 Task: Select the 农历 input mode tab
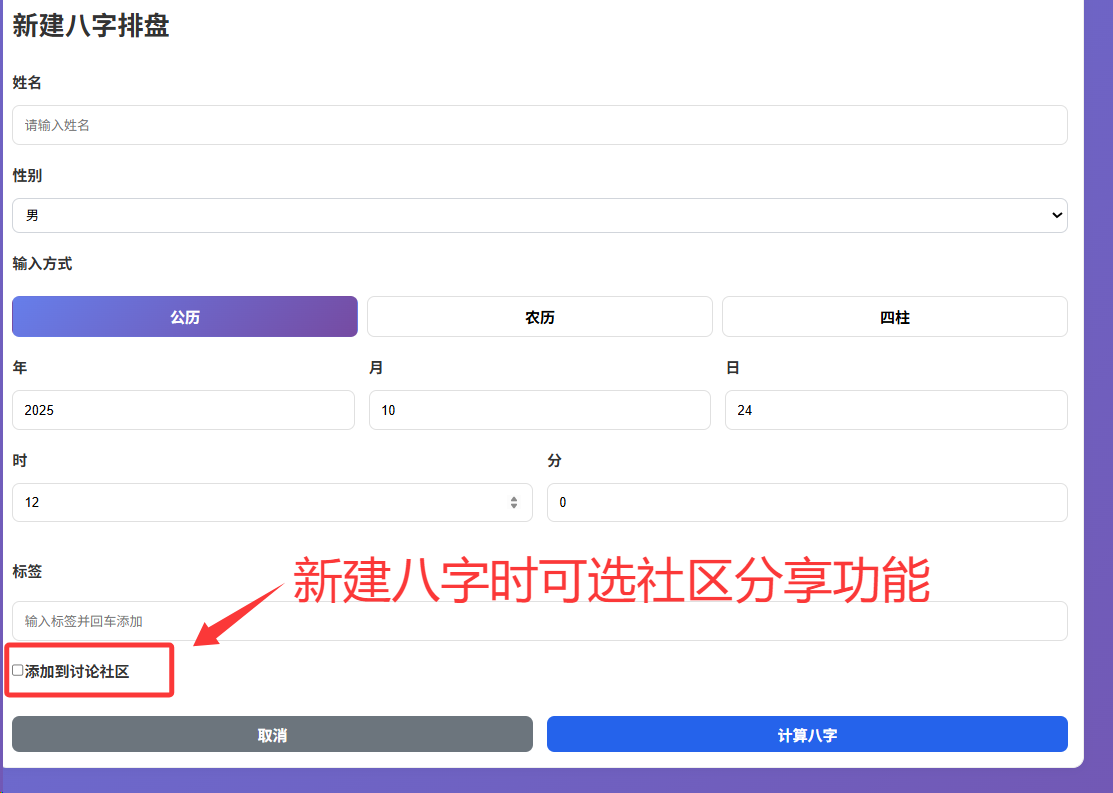[x=539, y=317]
